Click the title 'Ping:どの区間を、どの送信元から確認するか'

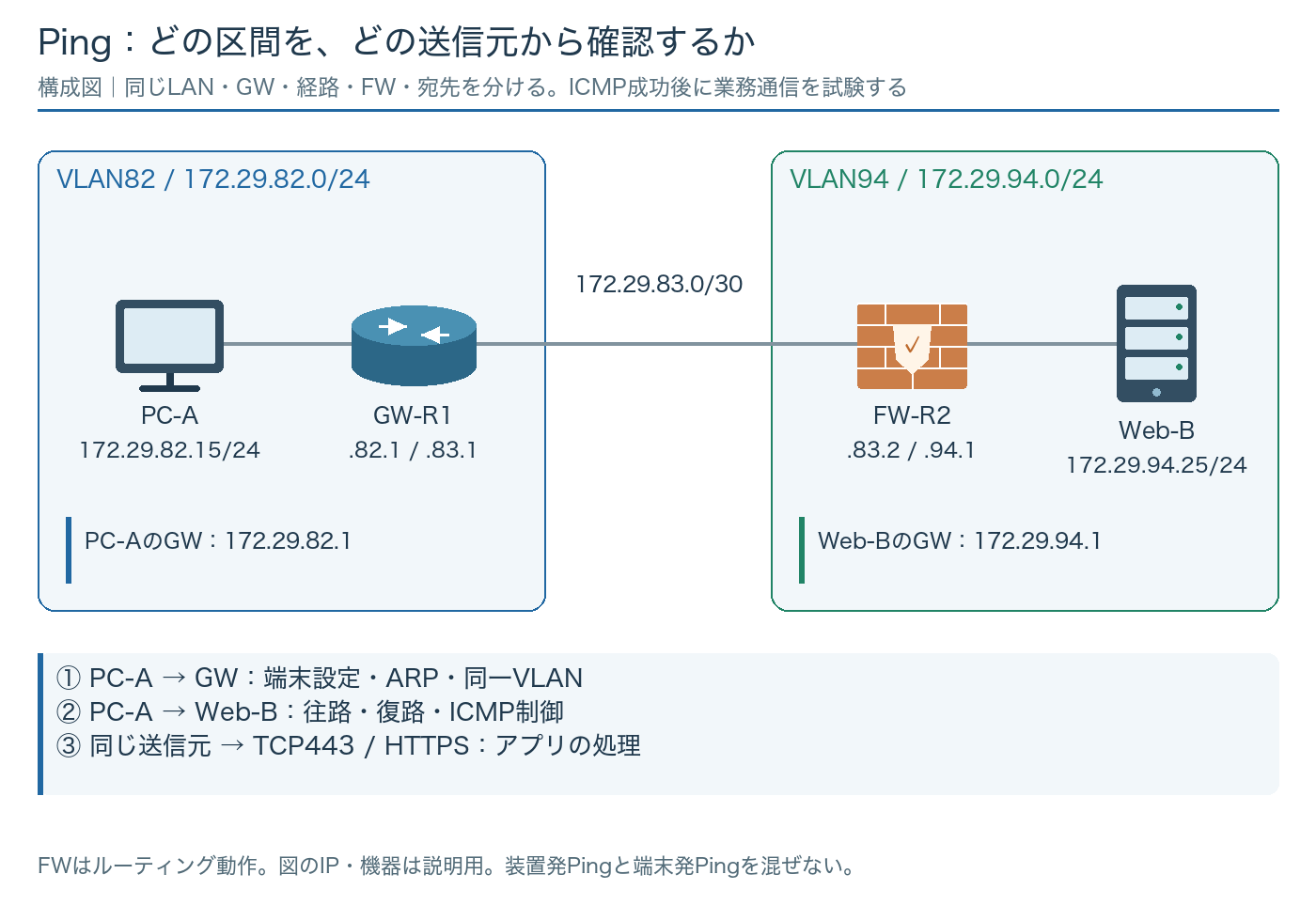(x=397, y=42)
